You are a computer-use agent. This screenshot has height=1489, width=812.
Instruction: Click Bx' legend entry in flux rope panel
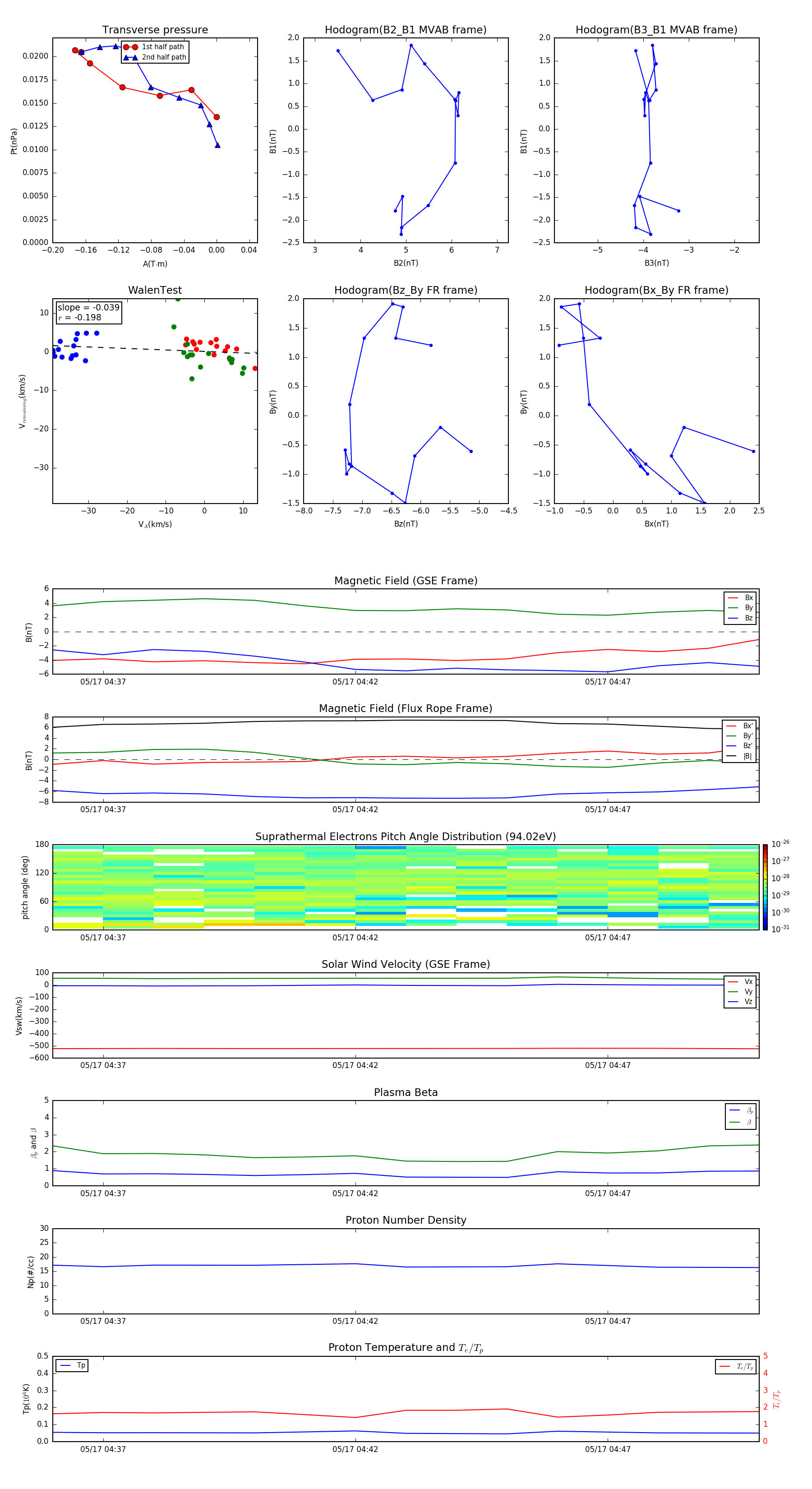739,726
